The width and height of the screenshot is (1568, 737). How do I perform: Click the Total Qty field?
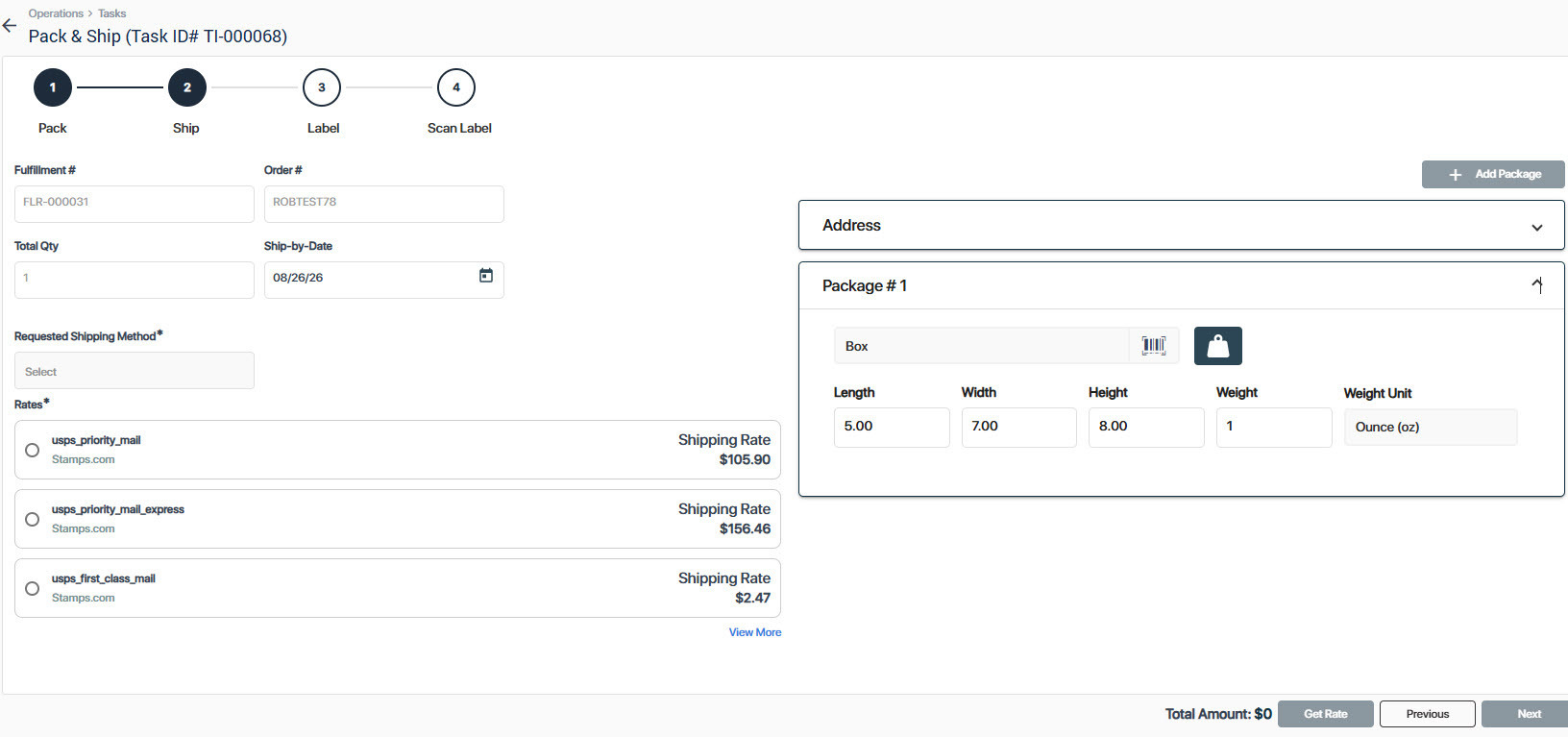135,280
